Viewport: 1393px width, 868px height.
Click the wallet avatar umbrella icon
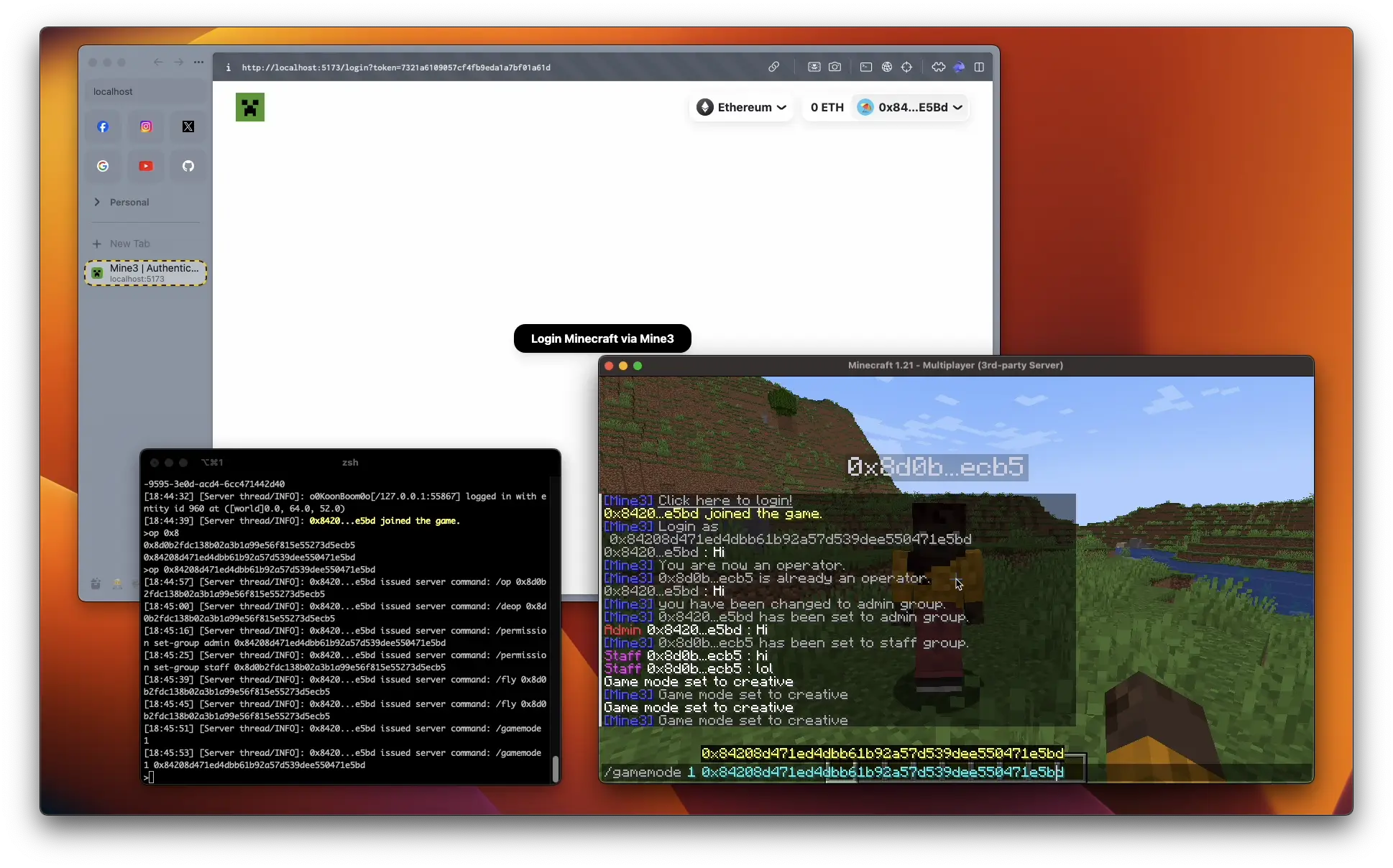(x=865, y=107)
